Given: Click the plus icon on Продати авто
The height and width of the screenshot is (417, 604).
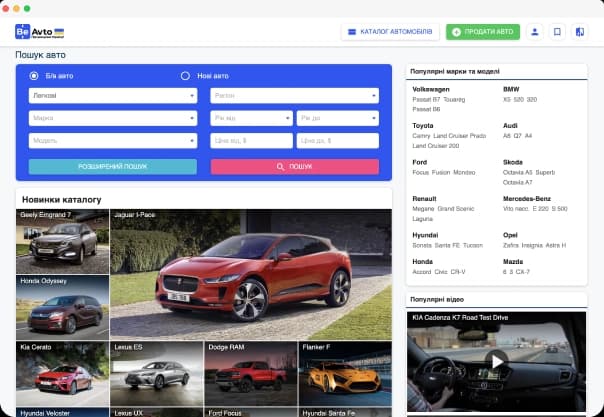Looking at the screenshot, I should [457, 32].
